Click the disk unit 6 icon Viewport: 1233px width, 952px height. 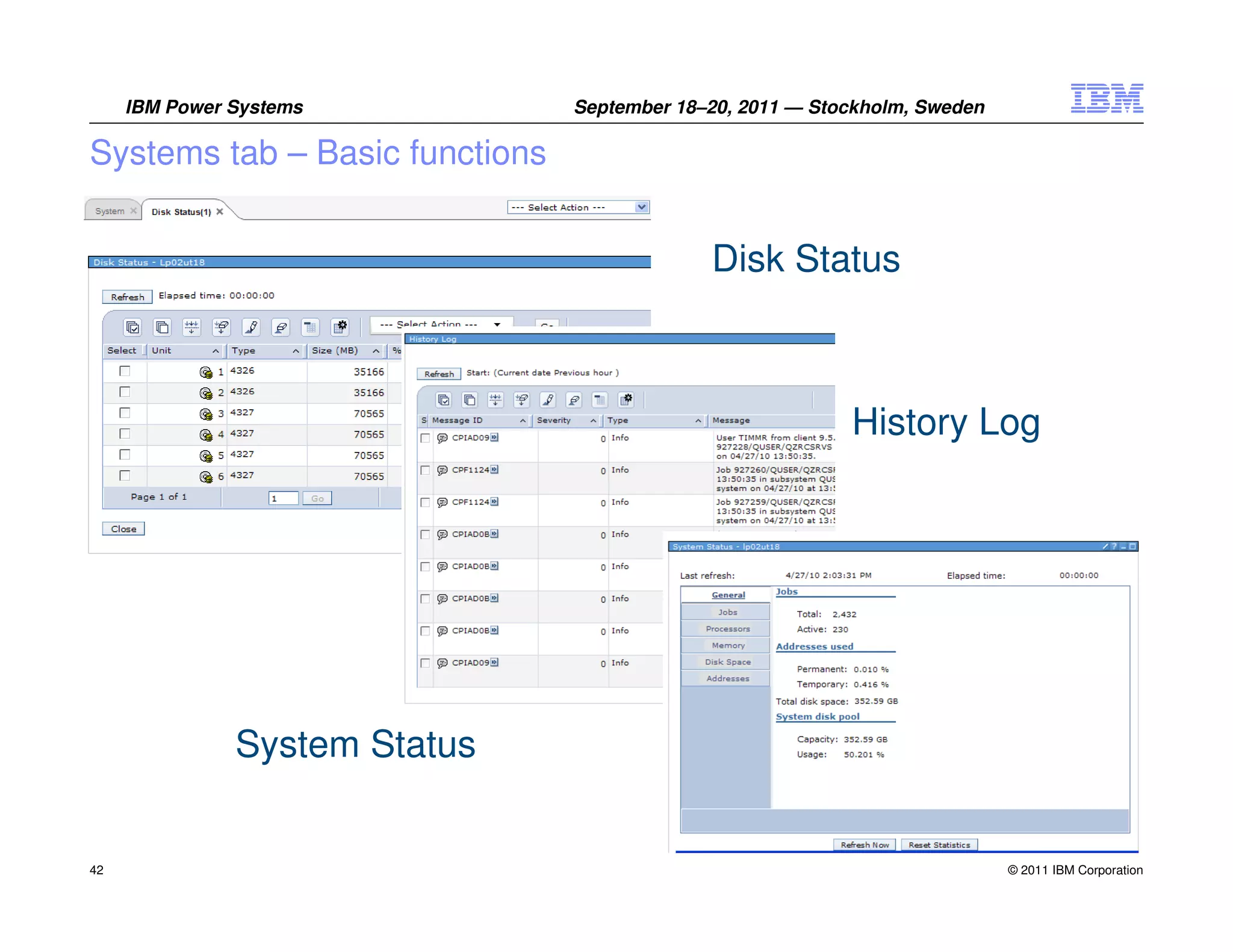206,477
